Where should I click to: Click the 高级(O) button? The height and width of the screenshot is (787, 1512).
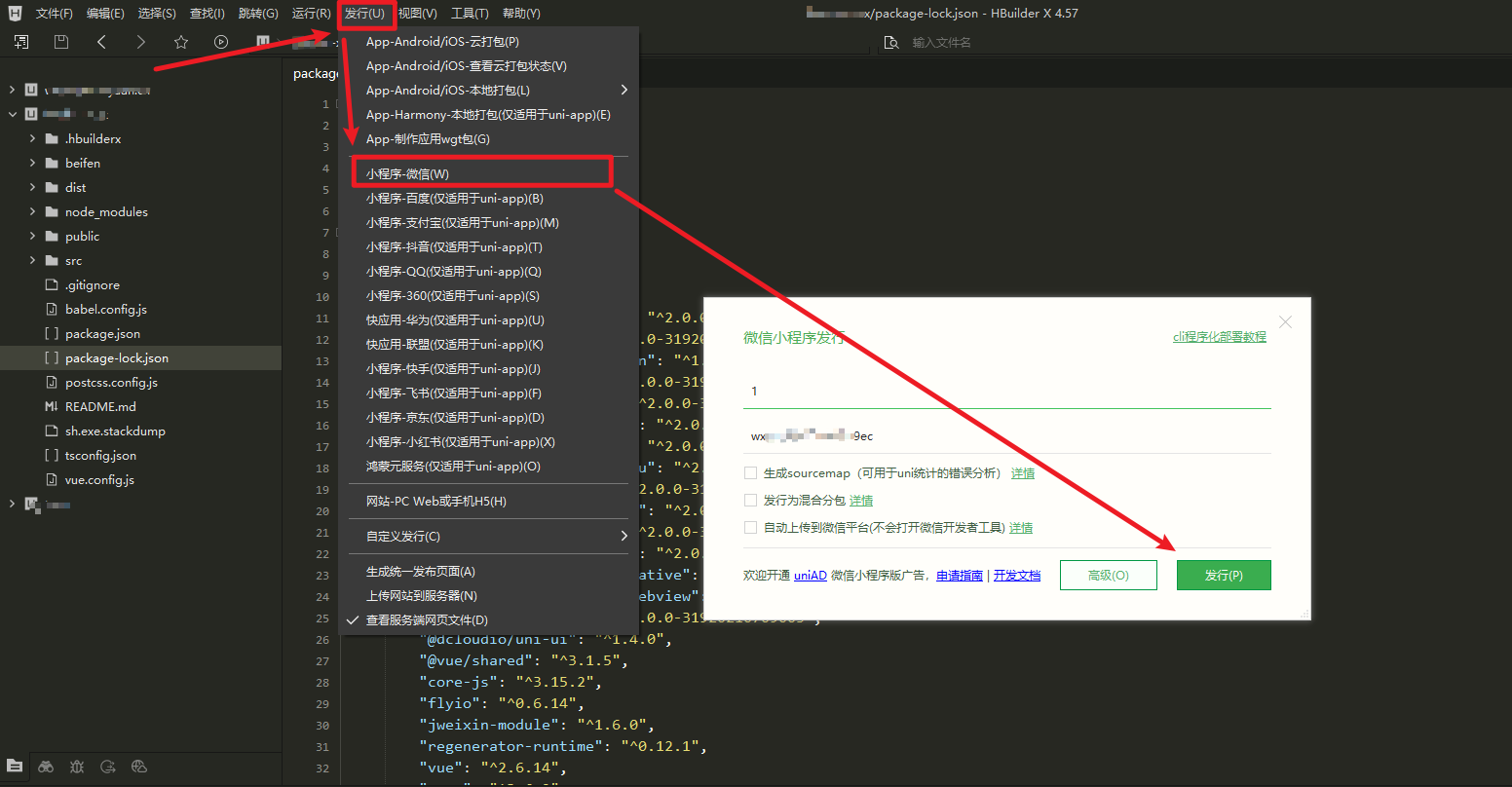point(1109,576)
